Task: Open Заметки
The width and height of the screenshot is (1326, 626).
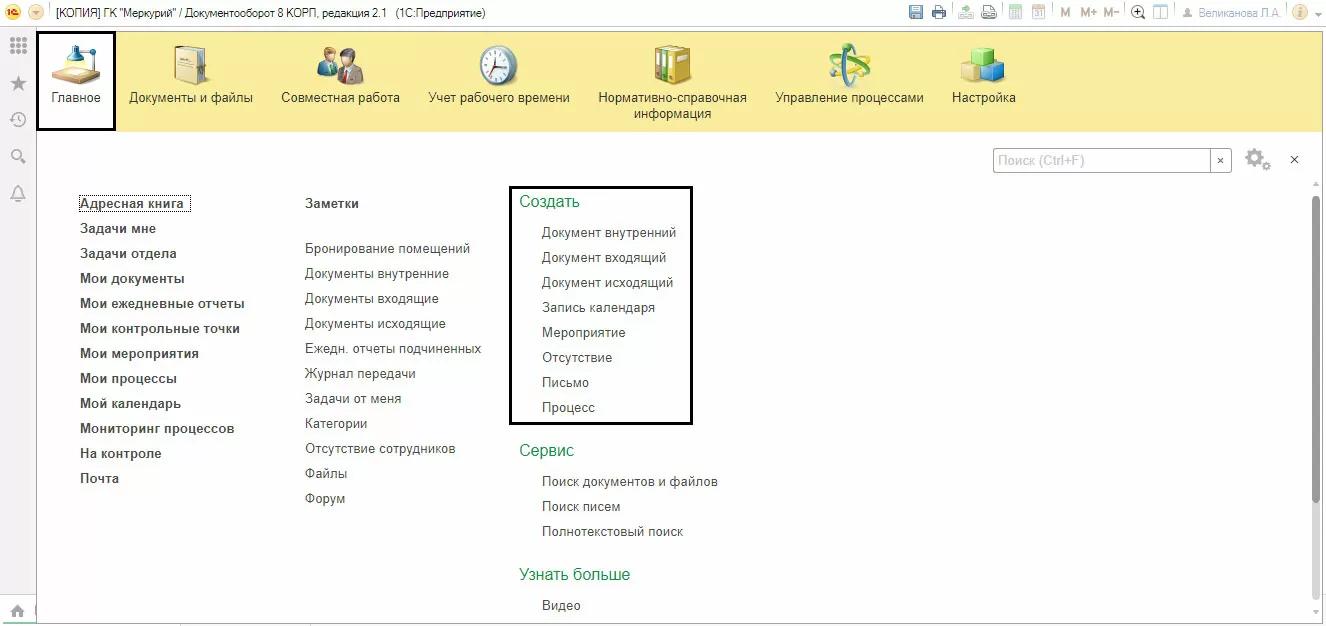Action: click(331, 204)
